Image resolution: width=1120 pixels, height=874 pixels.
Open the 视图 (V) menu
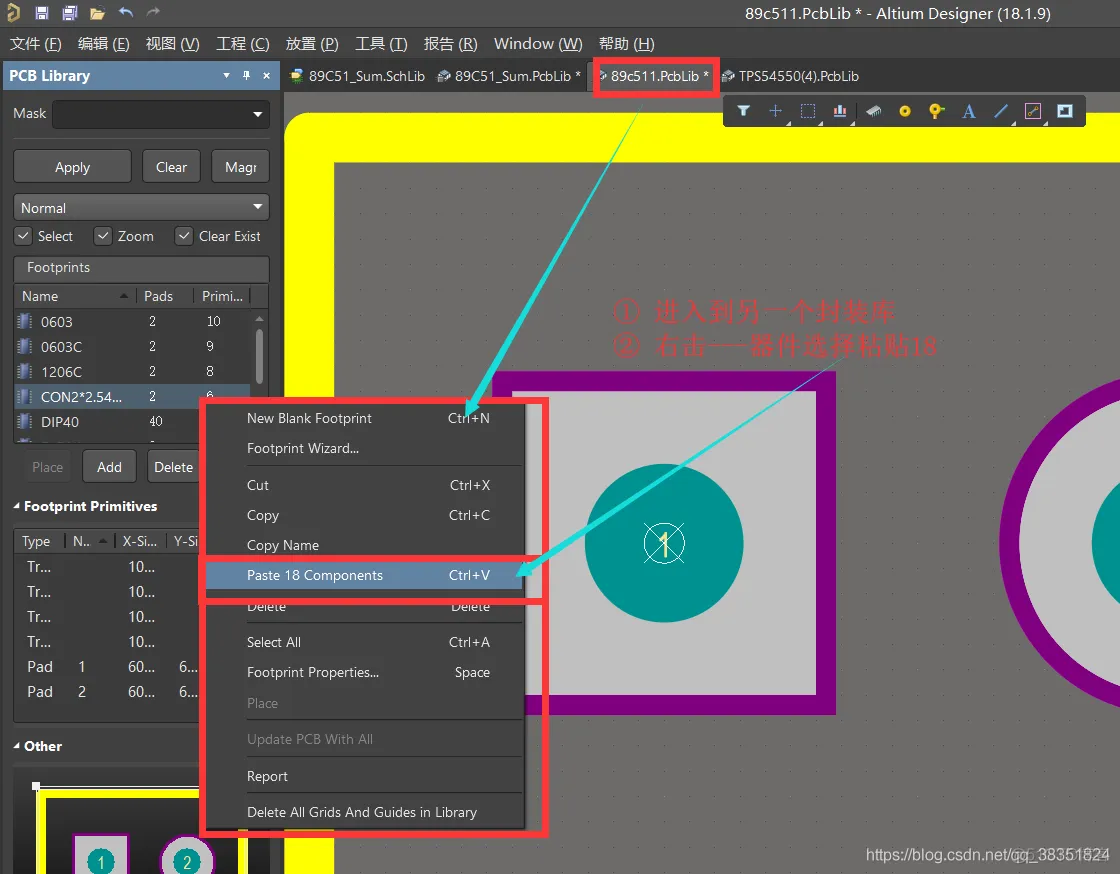pos(172,44)
